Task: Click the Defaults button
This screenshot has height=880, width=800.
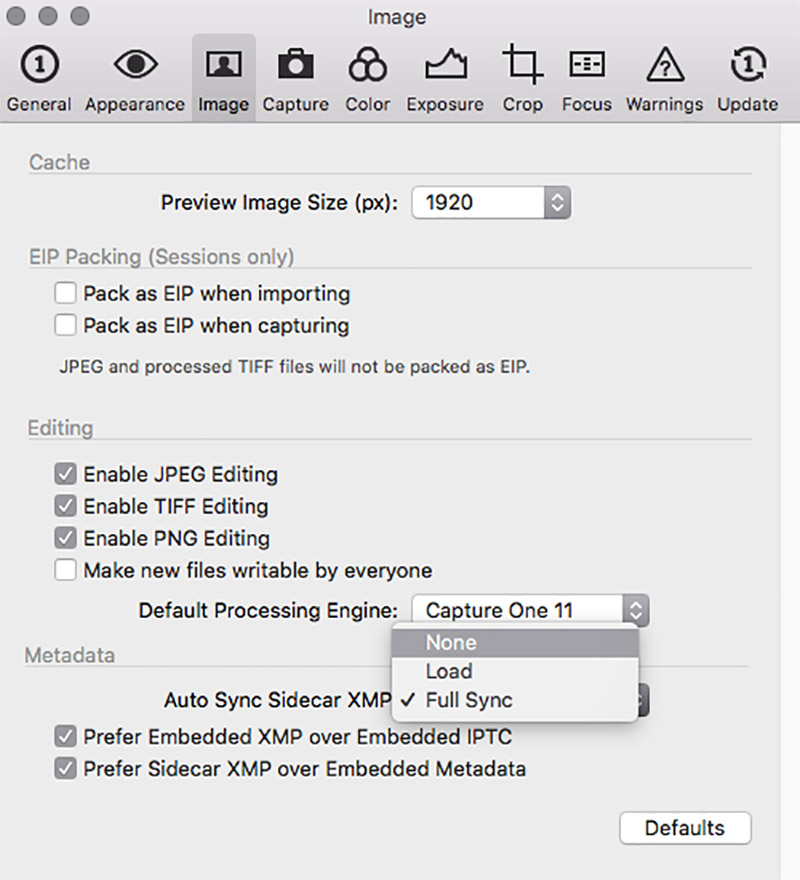Action: 685,828
